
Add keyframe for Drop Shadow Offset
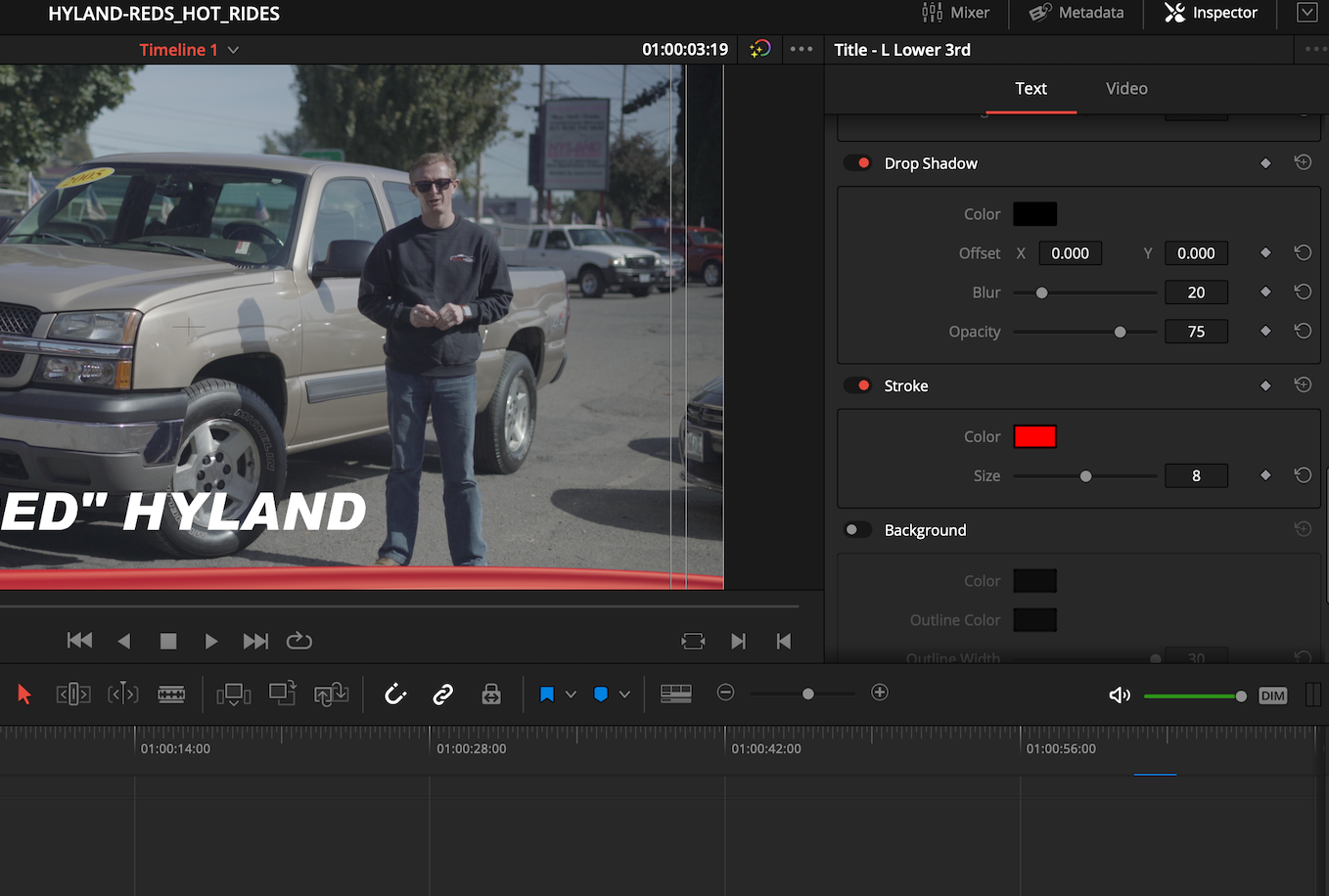coord(1265,253)
